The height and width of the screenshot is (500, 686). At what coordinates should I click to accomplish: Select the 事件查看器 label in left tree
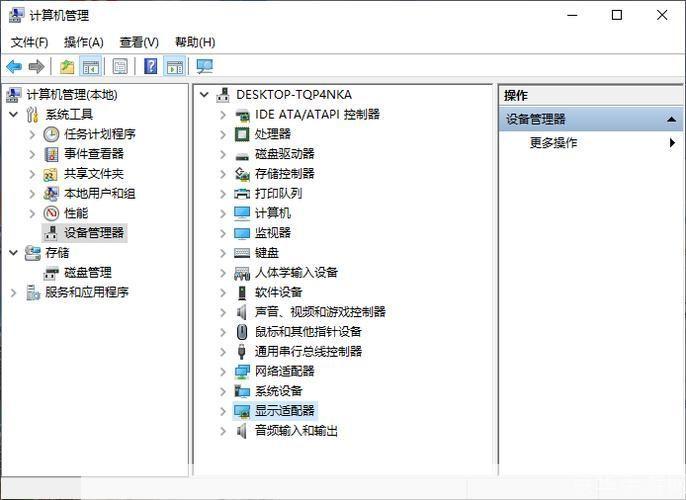94,154
